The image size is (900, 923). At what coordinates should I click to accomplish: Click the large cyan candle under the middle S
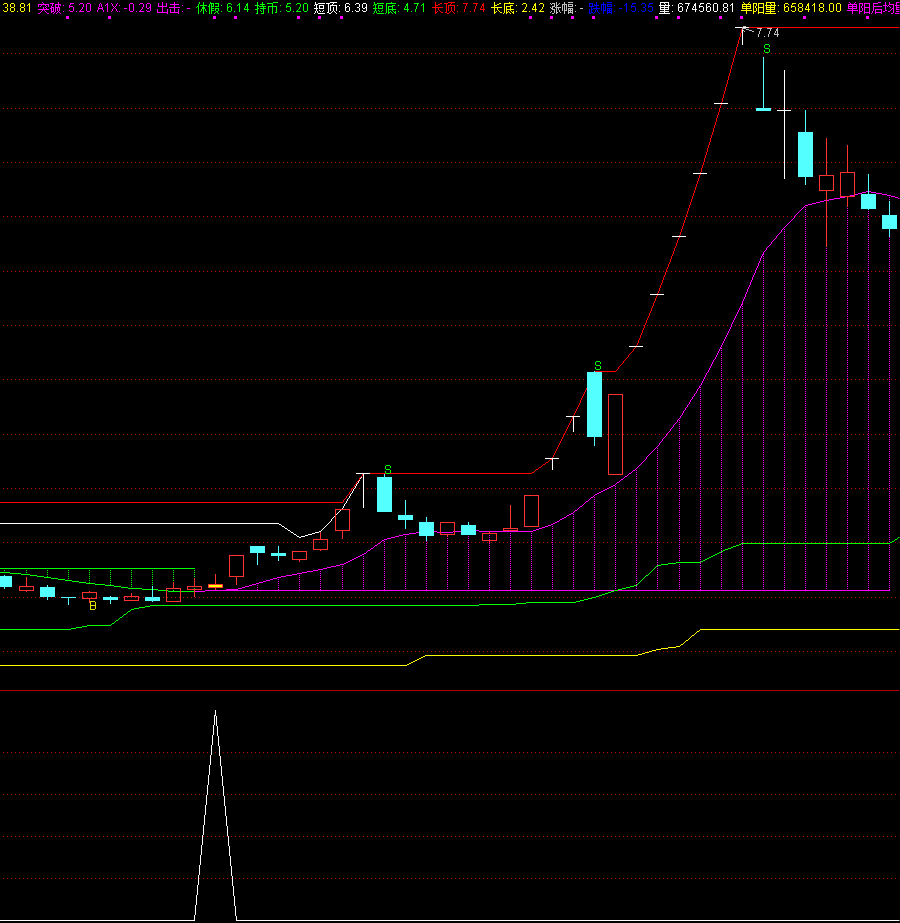coord(594,404)
